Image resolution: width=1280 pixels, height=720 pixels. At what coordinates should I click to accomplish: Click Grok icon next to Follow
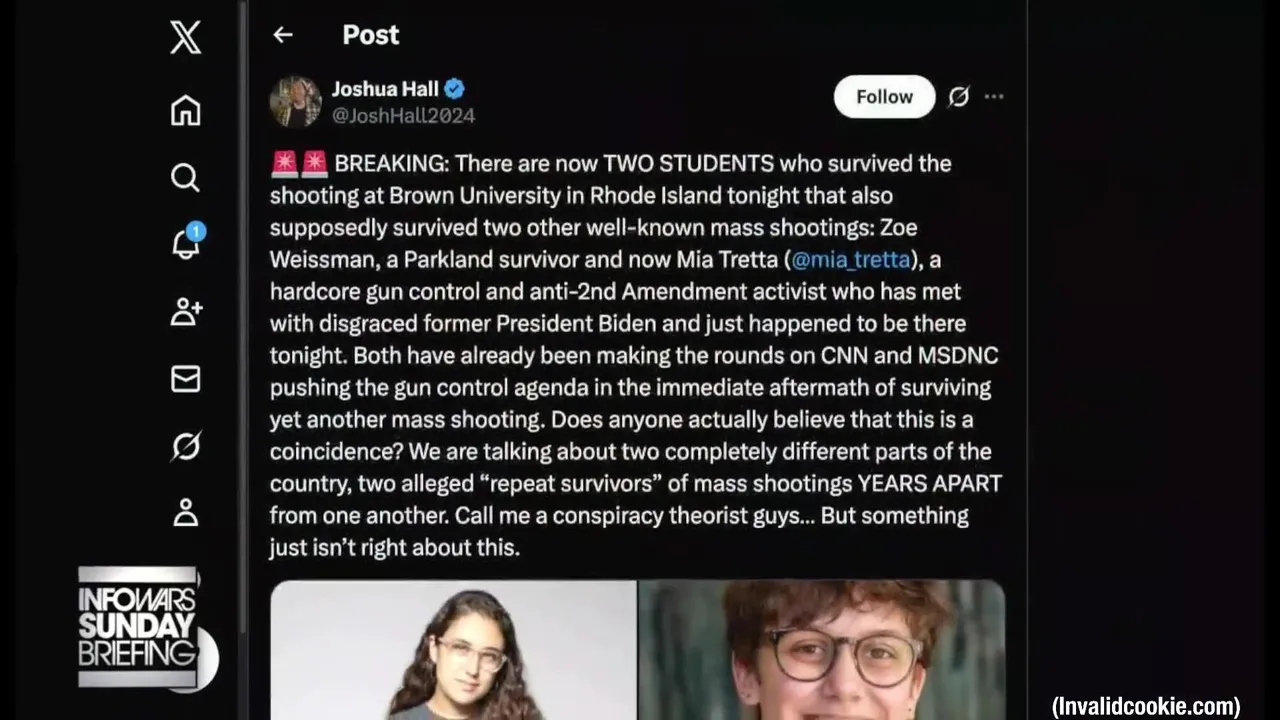tap(958, 96)
